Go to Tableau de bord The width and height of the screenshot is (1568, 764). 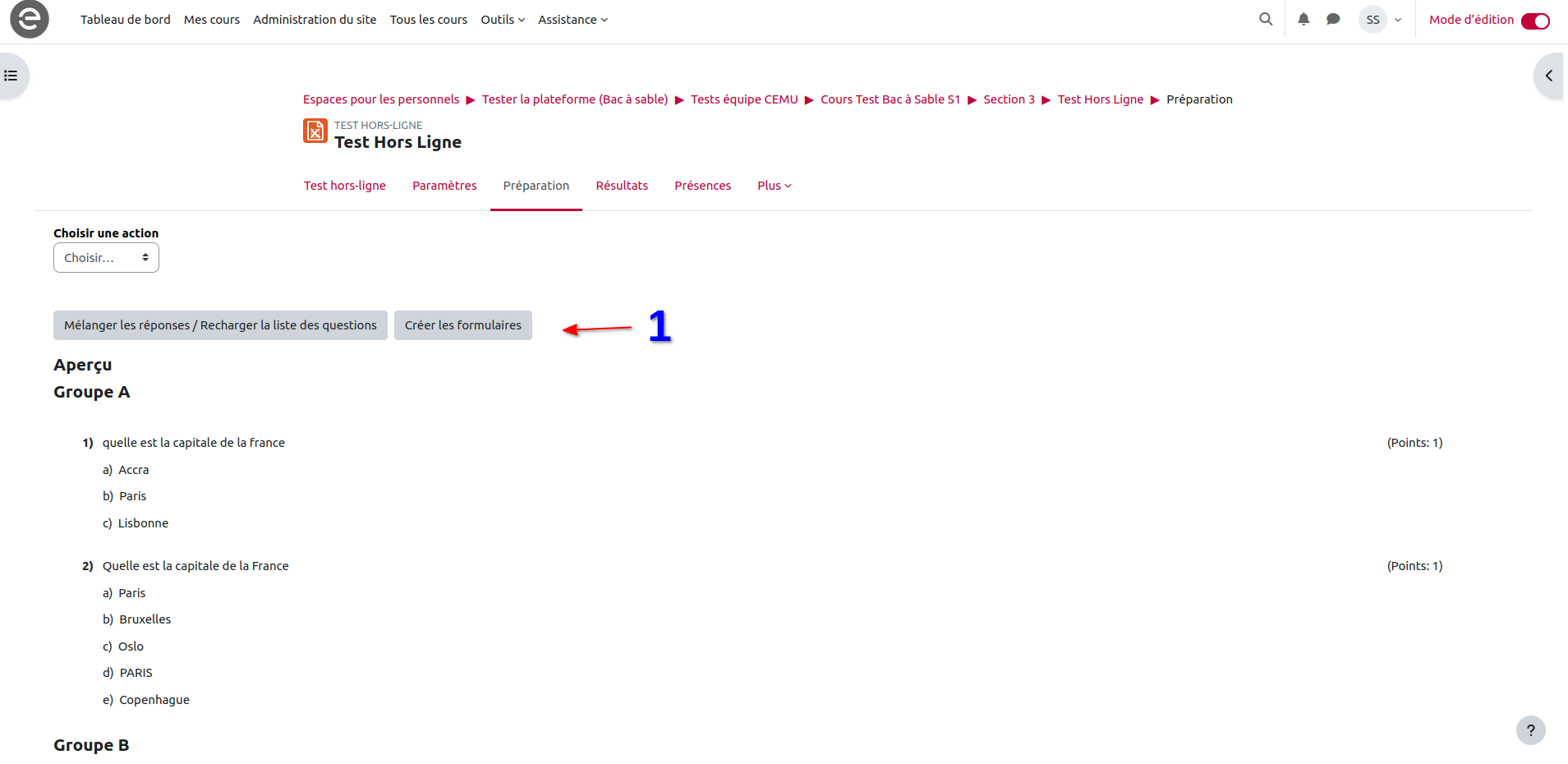coord(126,20)
